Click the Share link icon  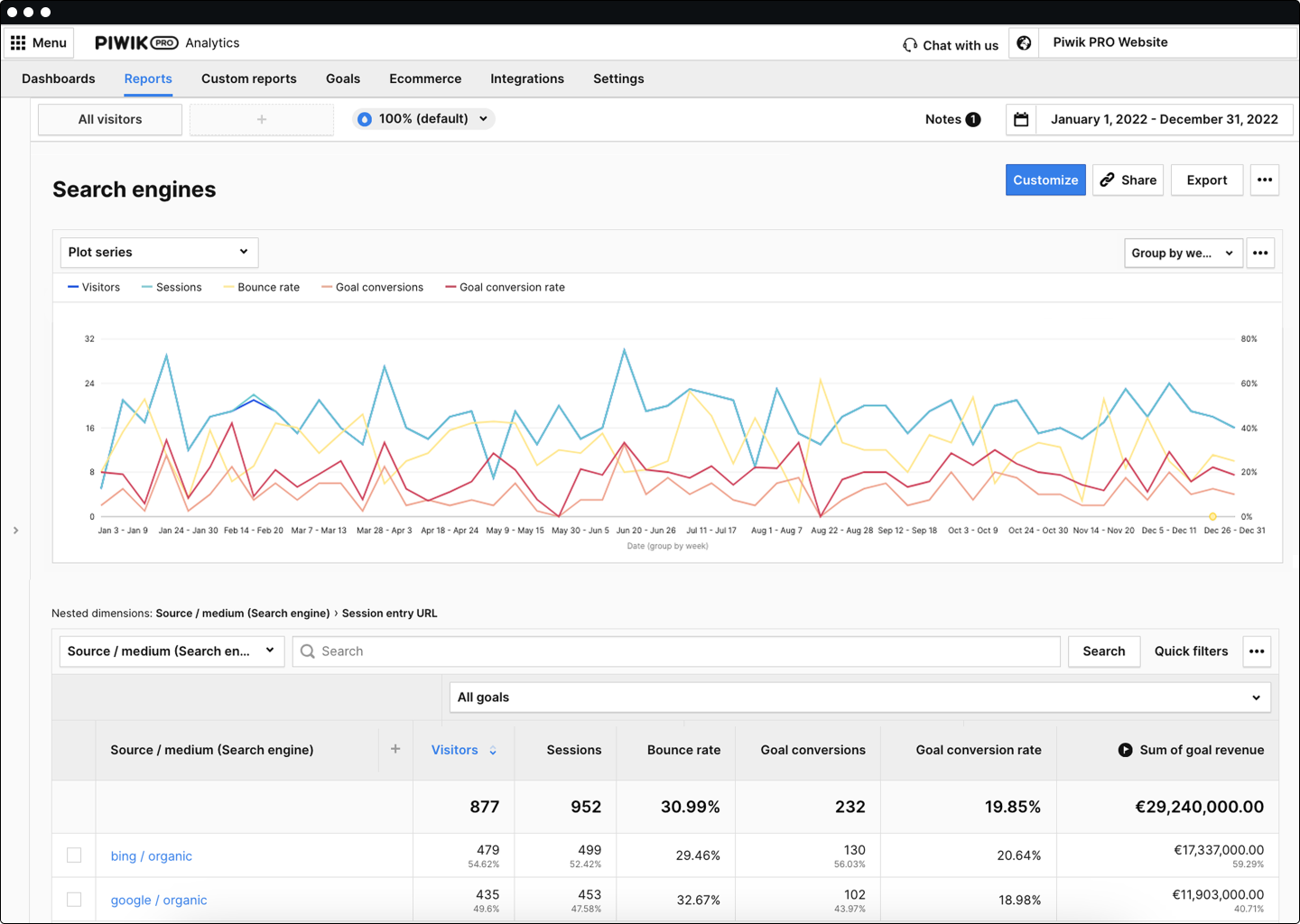pyautogui.click(x=1107, y=180)
